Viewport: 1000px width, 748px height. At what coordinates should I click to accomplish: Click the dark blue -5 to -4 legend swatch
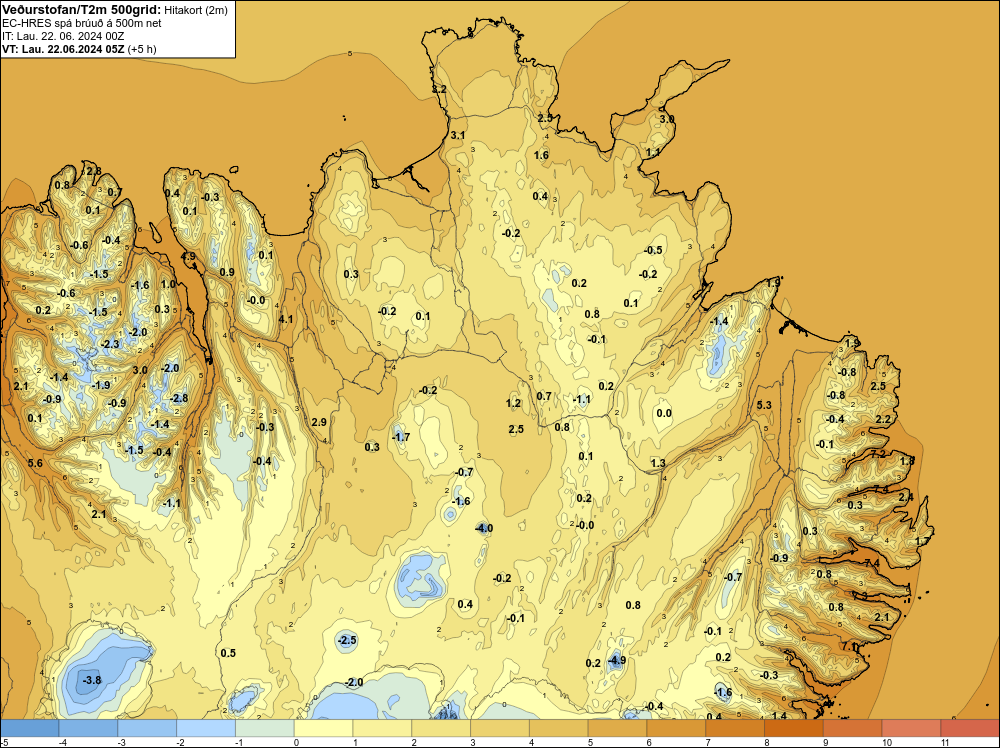click(30, 728)
